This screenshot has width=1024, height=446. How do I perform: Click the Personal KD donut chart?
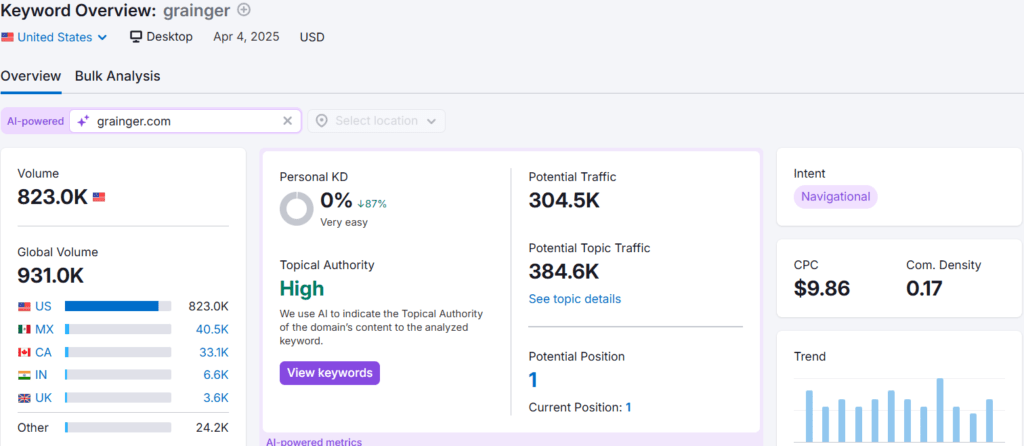296,209
